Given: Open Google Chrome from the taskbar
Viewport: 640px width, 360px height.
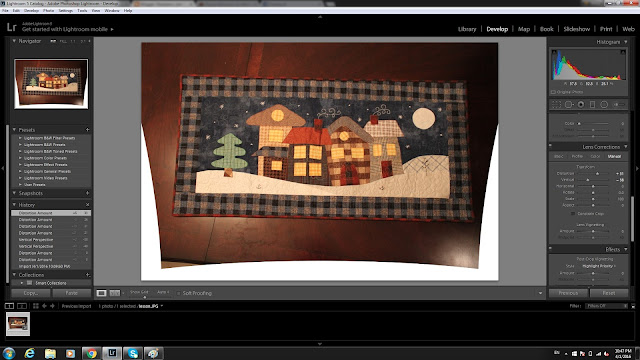Looking at the screenshot, I should tap(91, 353).
